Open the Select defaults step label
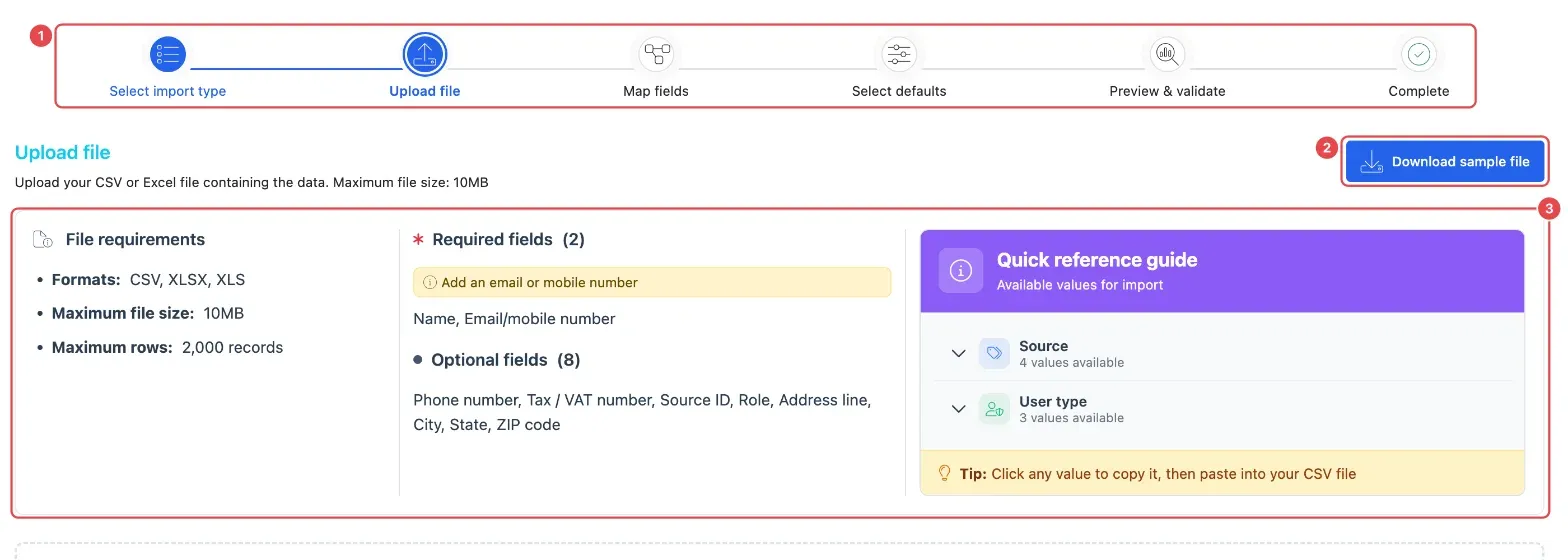The image size is (1568, 560). point(899,91)
